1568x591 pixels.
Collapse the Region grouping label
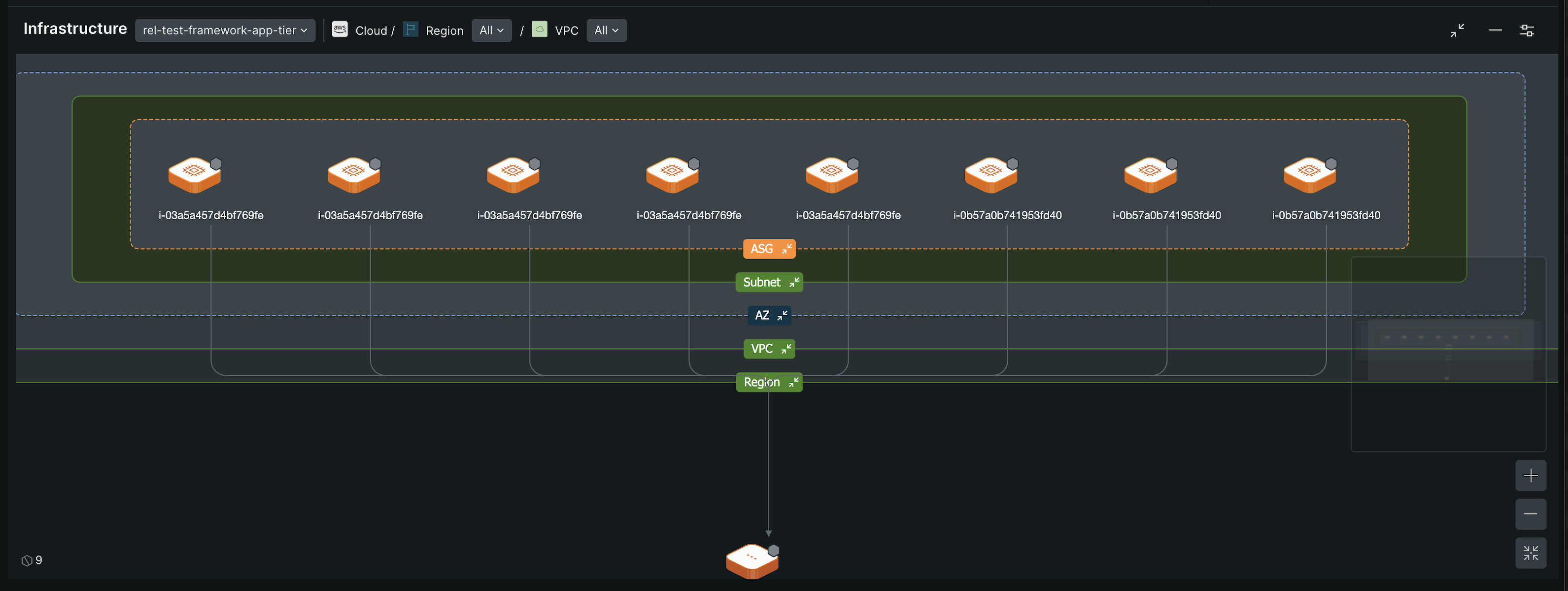[x=769, y=382]
